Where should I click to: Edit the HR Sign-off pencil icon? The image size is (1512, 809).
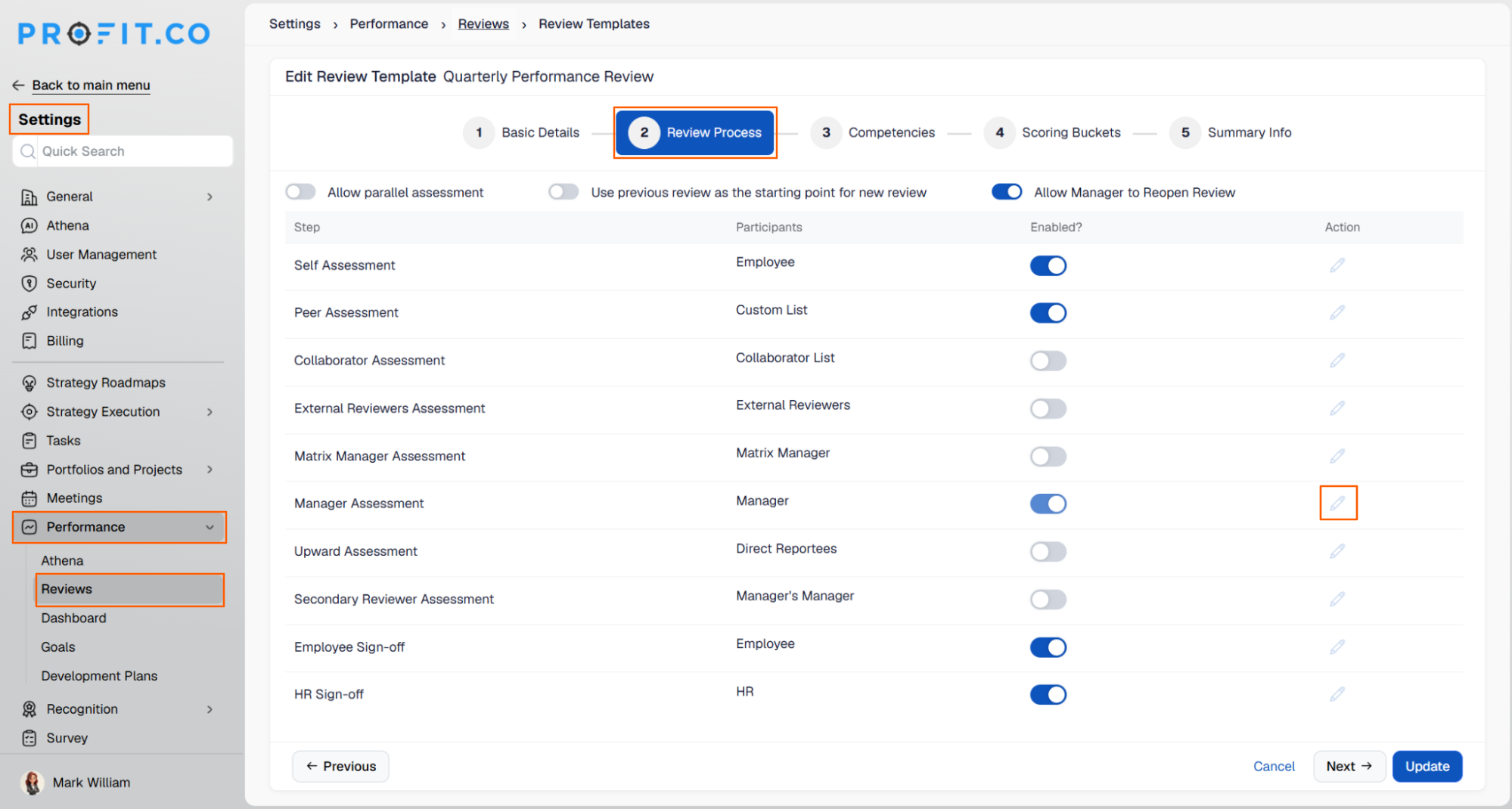[1337, 694]
